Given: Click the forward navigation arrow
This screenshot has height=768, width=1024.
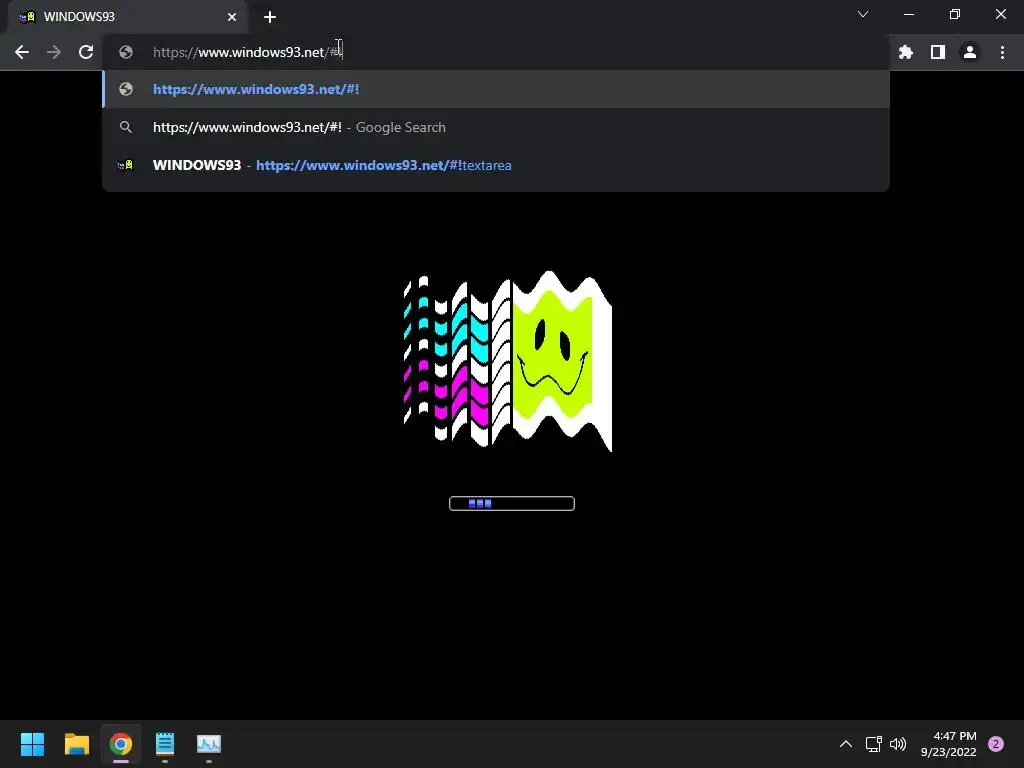Looking at the screenshot, I should 54,52.
